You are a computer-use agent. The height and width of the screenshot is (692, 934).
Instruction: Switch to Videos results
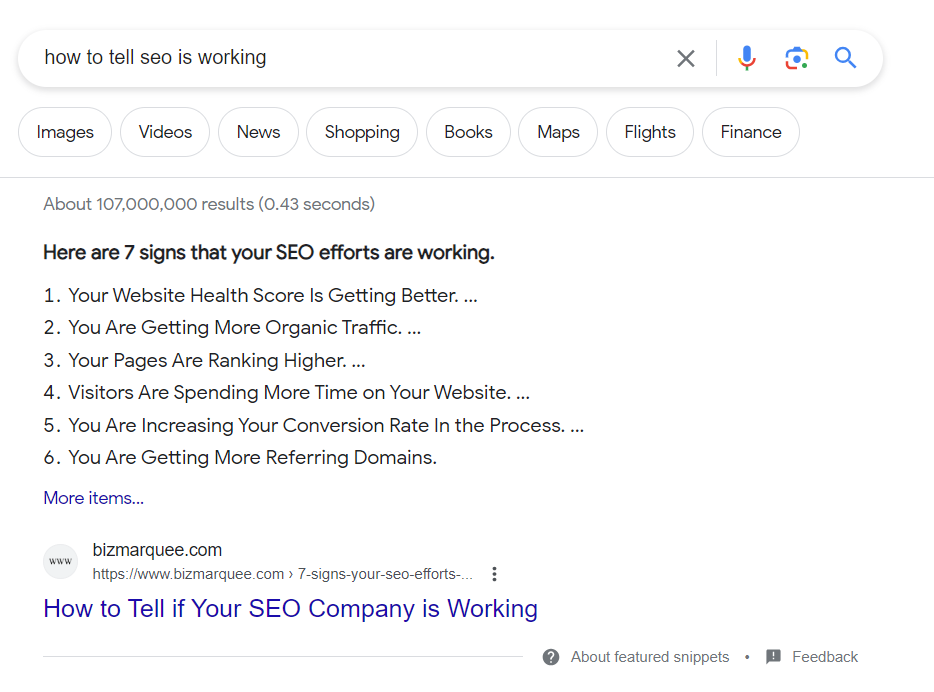pyautogui.click(x=165, y=132)
